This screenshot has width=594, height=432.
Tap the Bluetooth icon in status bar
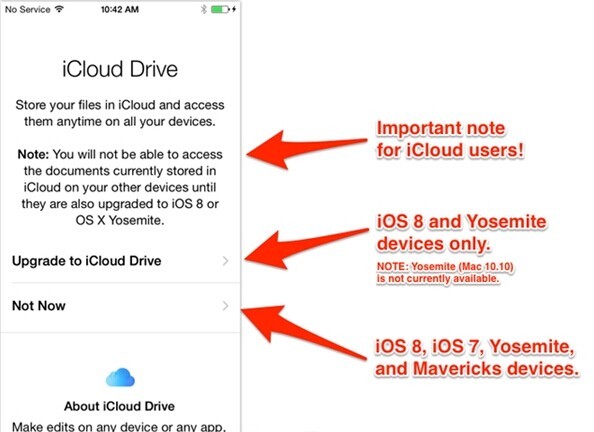coord(204,9)
